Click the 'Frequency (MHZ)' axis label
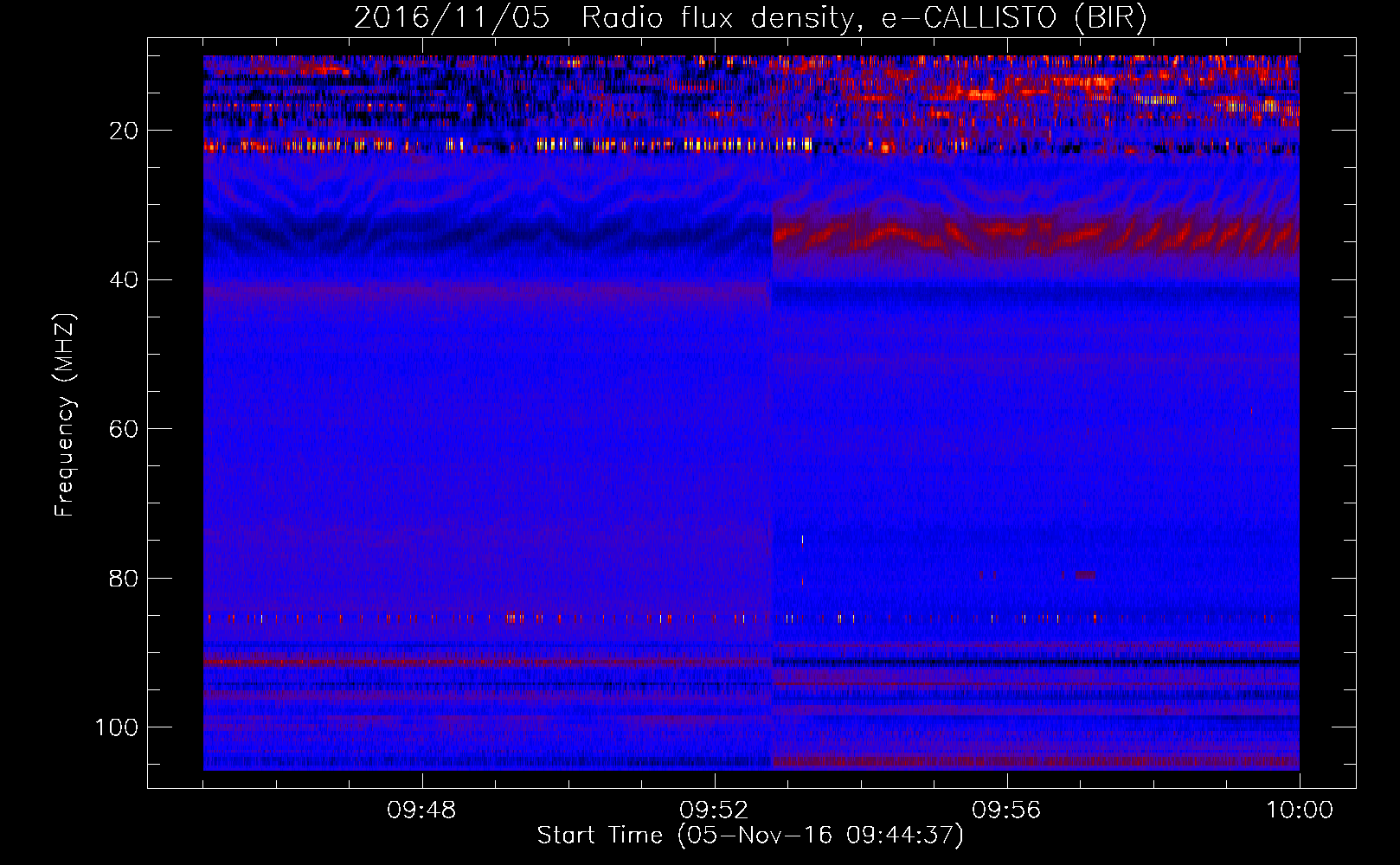Screen dimensions: 1400x865 [x=65, y=415]
